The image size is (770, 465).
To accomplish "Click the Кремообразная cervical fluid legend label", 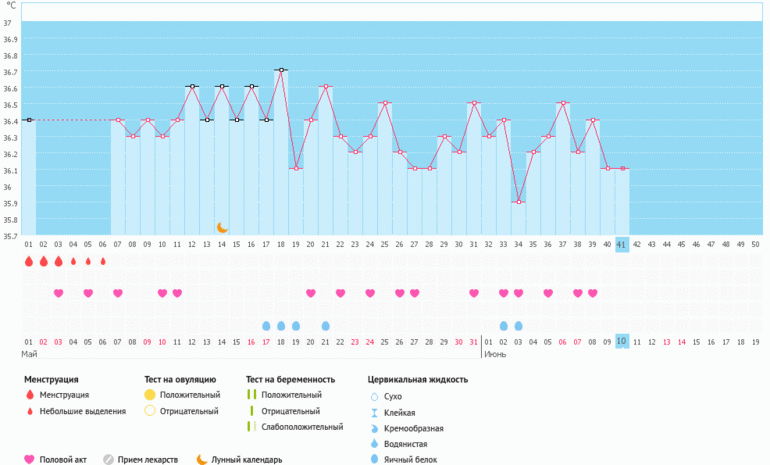I will tap(413, 428).
